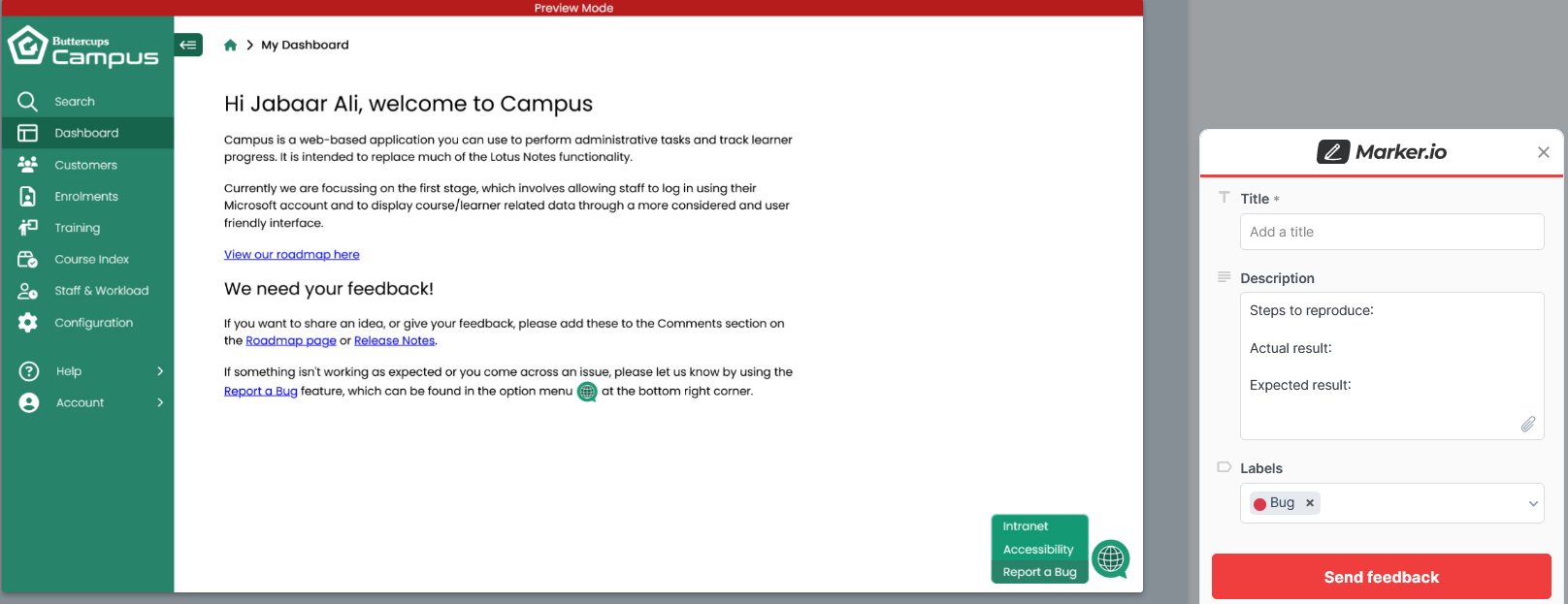1568x604 pixels.
Task: Click the Staff & Workload icon
Action: pyautogui.click(x=27, y=291)
